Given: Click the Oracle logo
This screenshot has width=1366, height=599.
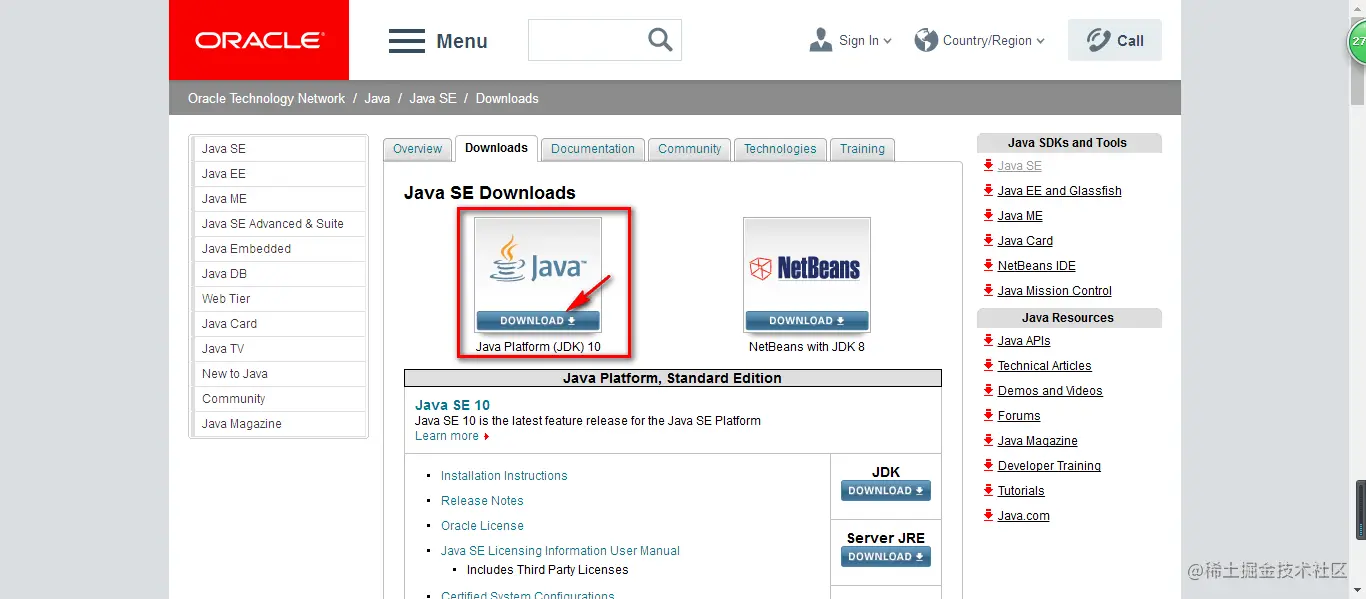Looking at the screenshot, I should (x=259, y=40).
